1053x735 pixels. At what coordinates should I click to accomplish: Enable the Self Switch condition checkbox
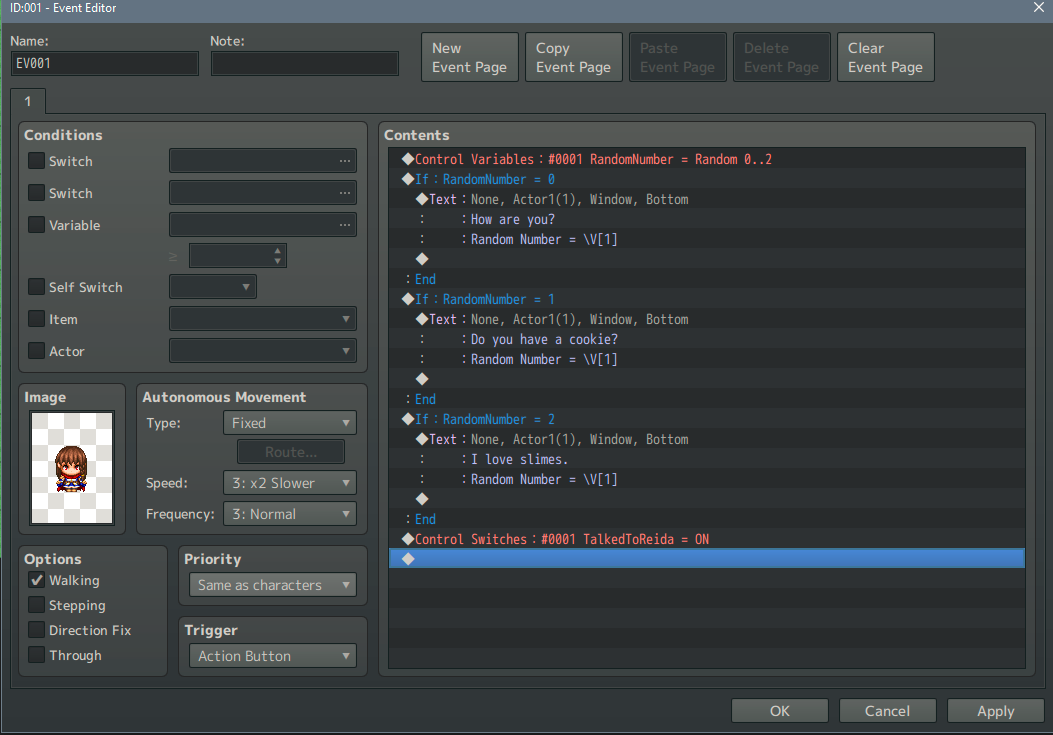point(37,287)
